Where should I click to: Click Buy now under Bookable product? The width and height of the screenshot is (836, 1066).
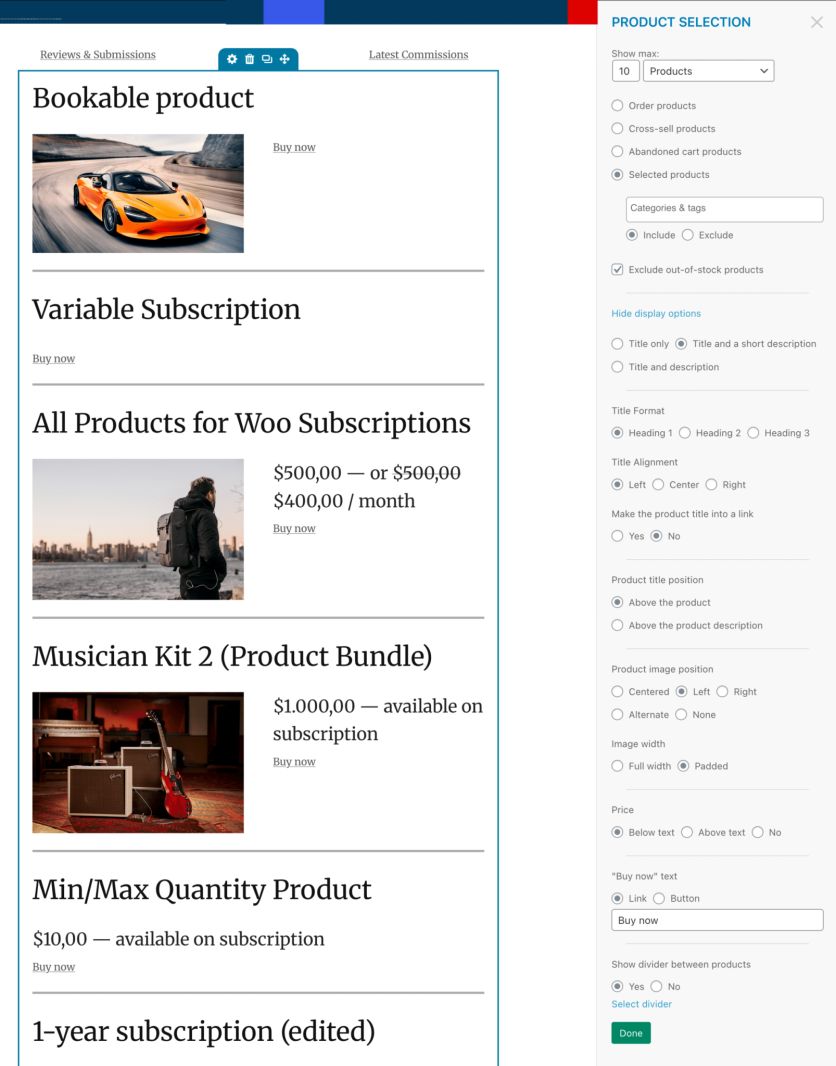294,147
